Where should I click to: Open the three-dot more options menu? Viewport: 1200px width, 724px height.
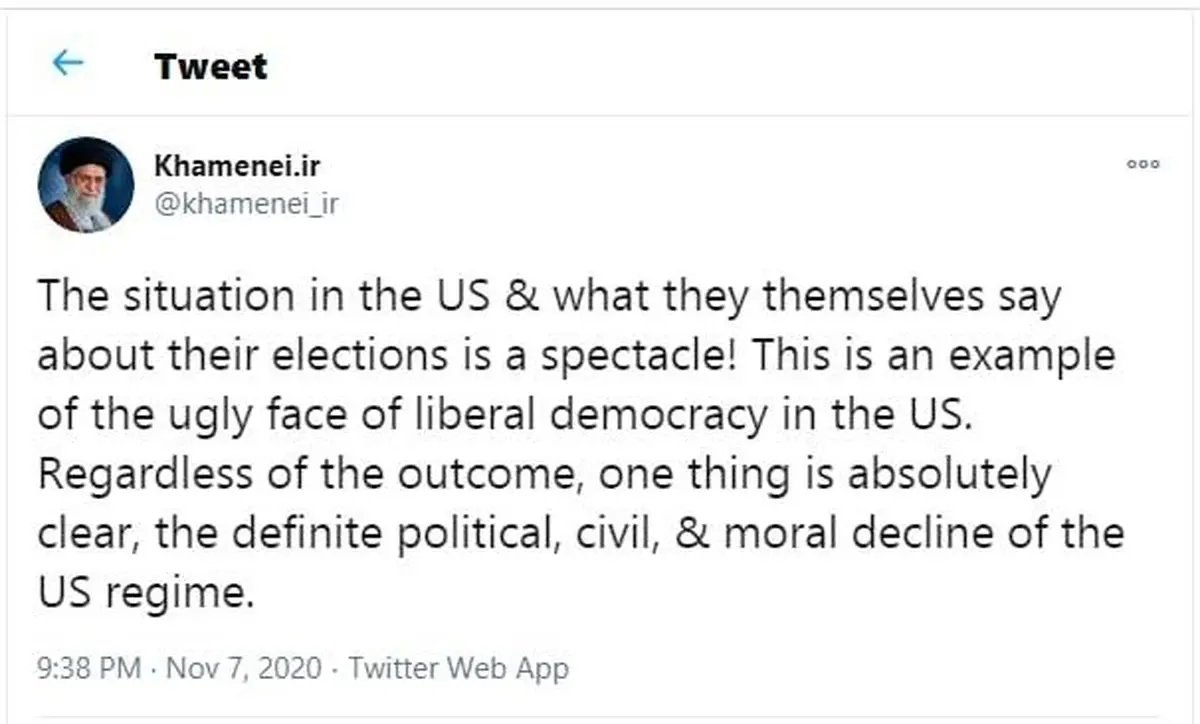(1143, 165)
